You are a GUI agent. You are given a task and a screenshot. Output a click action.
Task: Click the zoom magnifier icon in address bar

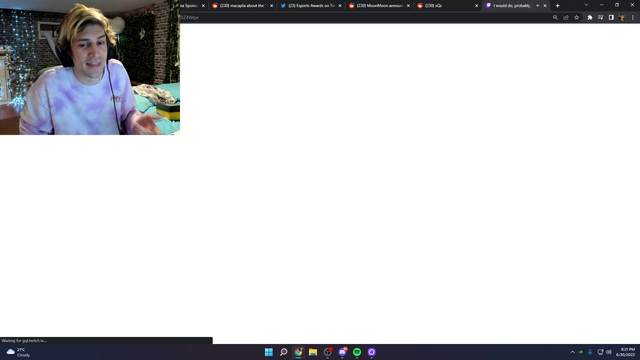coord(555,18)
